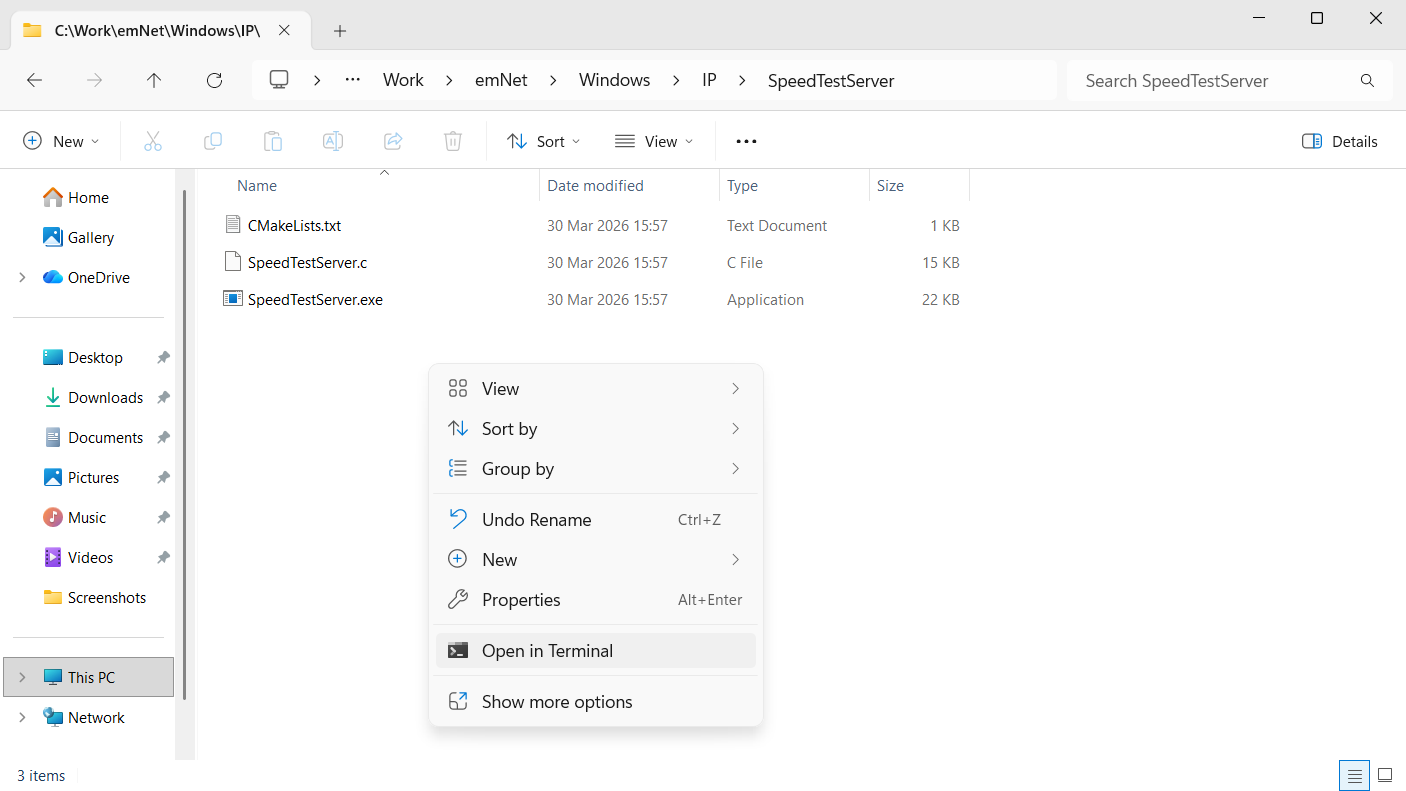Click the Delete trash icon
This screenshot has height=791, width=1406.
452,141
